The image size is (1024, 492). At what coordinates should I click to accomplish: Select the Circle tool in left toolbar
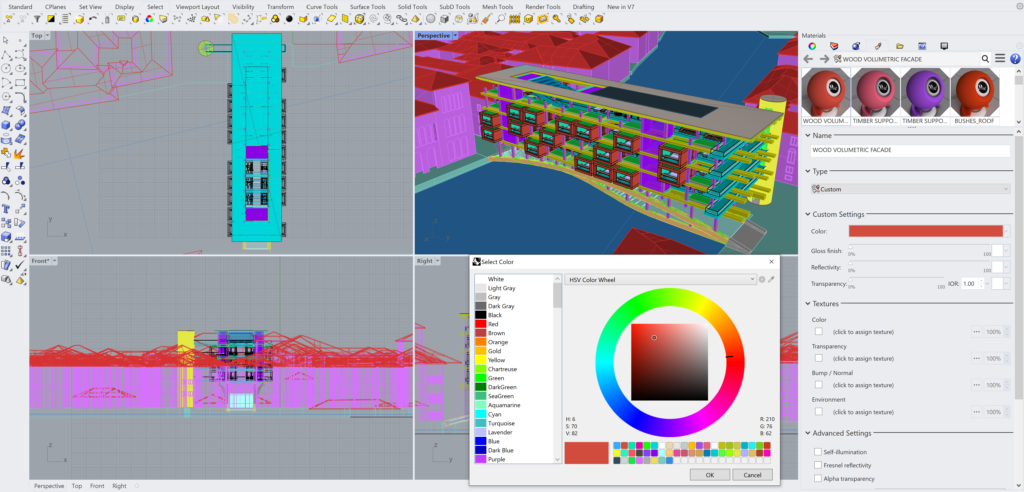tap(6, 68)
